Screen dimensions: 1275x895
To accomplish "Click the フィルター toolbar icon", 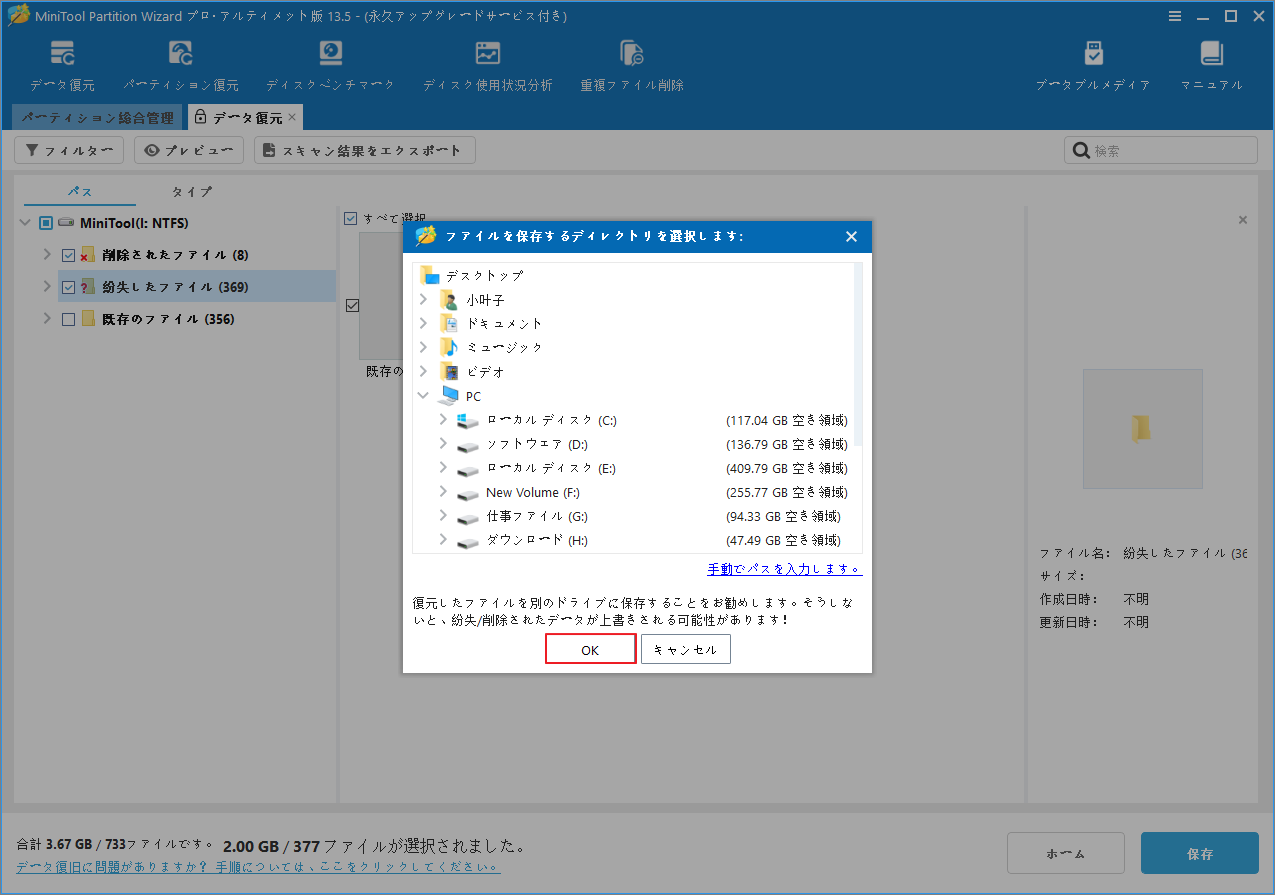I will (68, 149).
